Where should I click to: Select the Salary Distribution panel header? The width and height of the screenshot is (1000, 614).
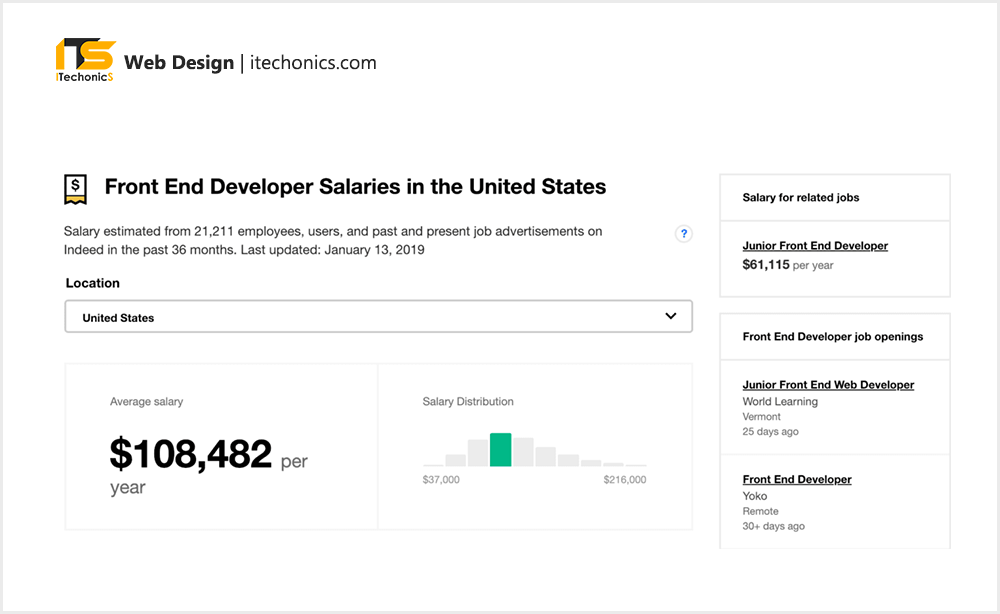point(467,401)
